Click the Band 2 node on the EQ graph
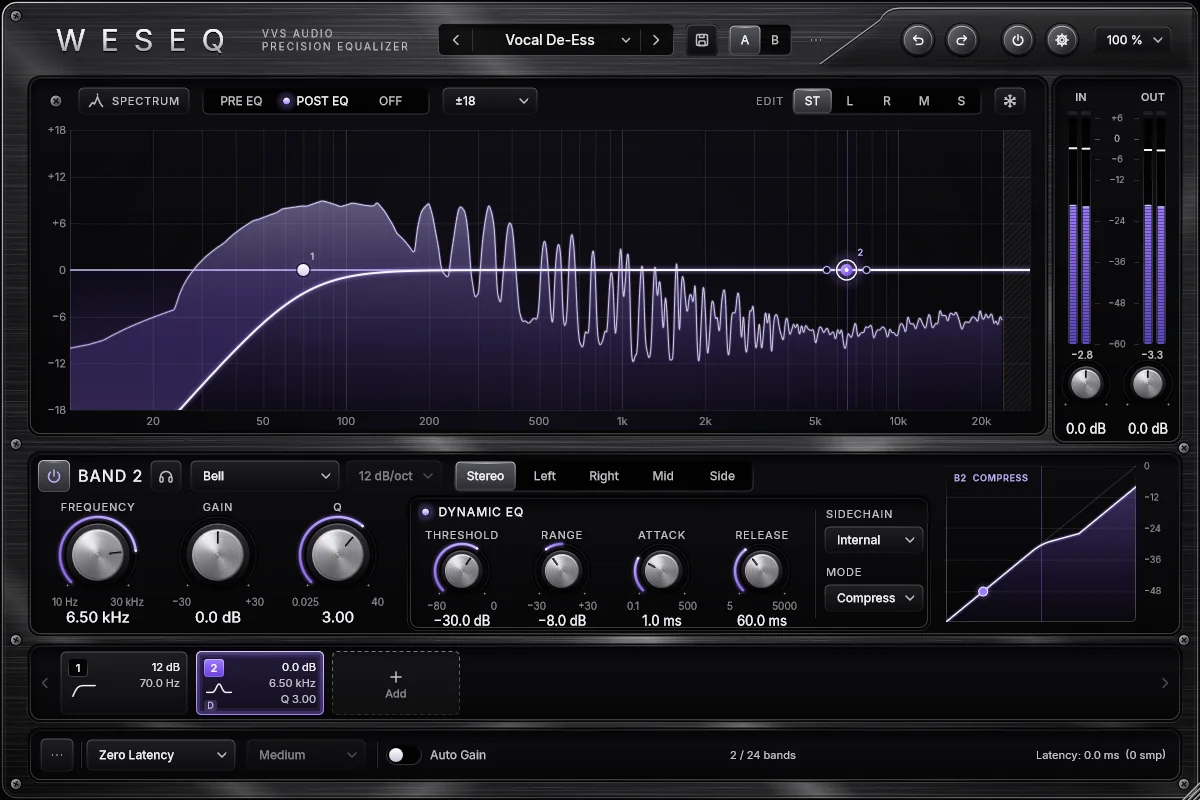 point(846,270)
